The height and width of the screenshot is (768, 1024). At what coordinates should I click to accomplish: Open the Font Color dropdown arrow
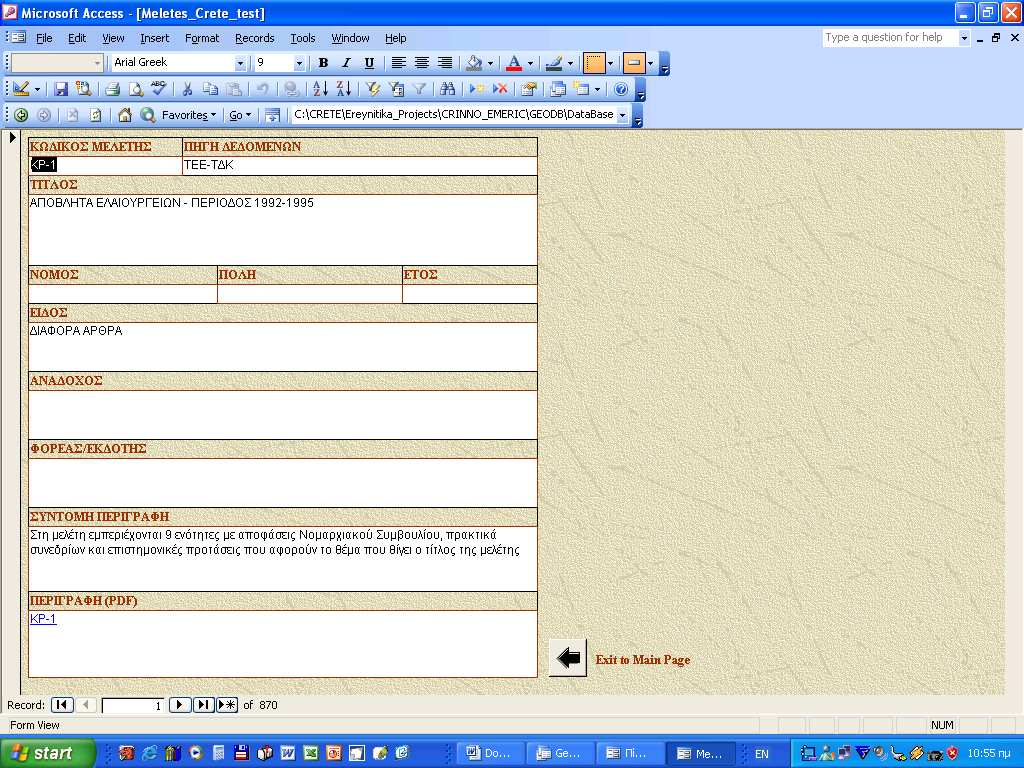tap(530, 63)
